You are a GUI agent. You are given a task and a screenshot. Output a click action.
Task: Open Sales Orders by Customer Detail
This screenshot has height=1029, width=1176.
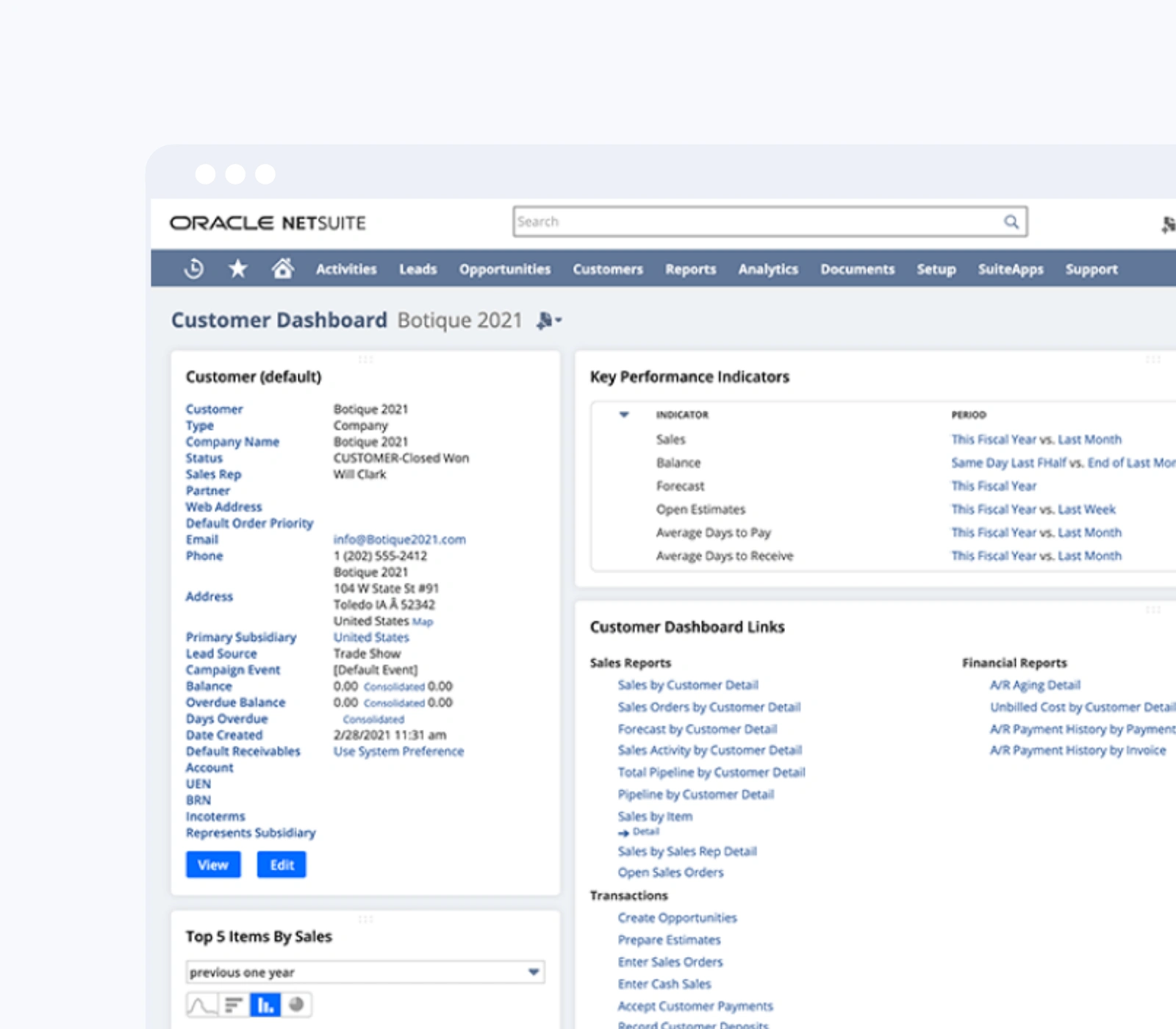[709, 707]
